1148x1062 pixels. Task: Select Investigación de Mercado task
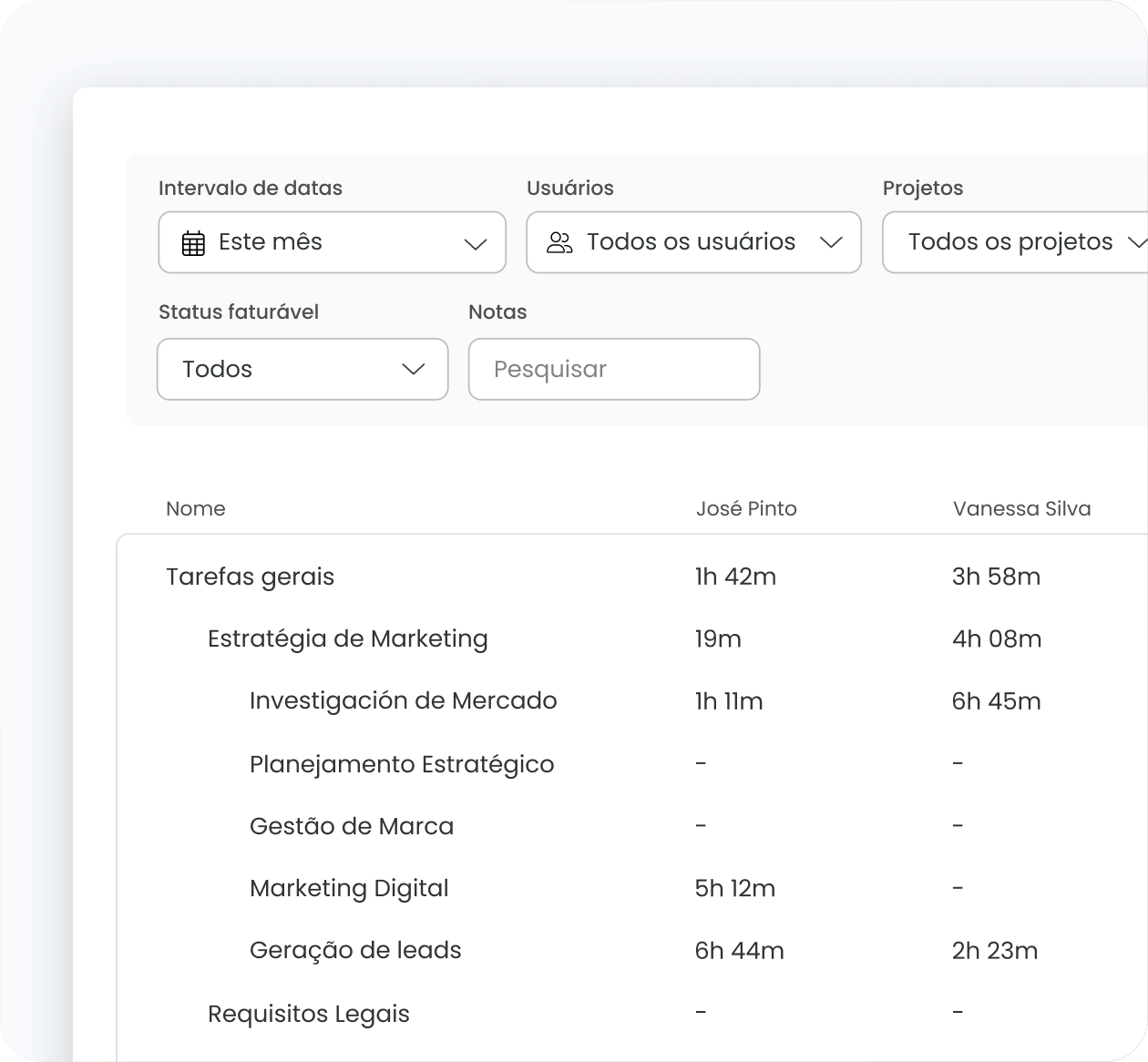click(403, 700)
